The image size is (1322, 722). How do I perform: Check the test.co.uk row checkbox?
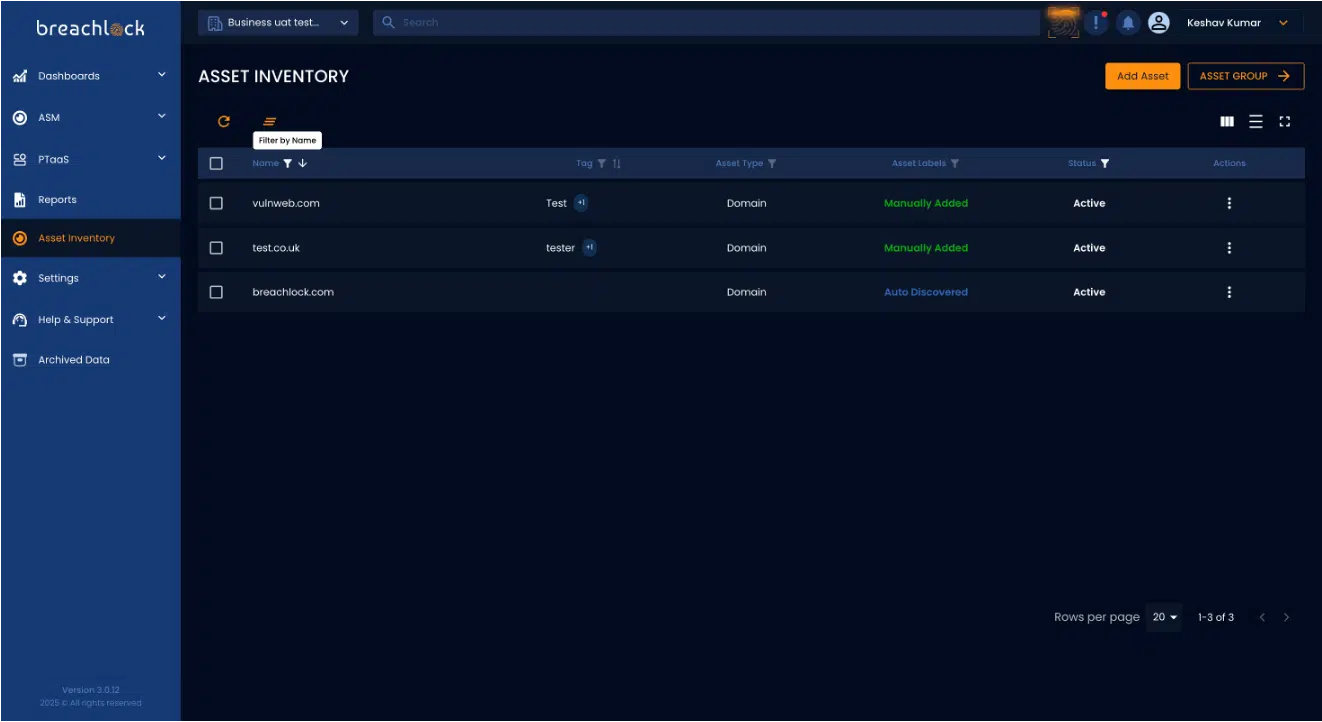[216, 248]
